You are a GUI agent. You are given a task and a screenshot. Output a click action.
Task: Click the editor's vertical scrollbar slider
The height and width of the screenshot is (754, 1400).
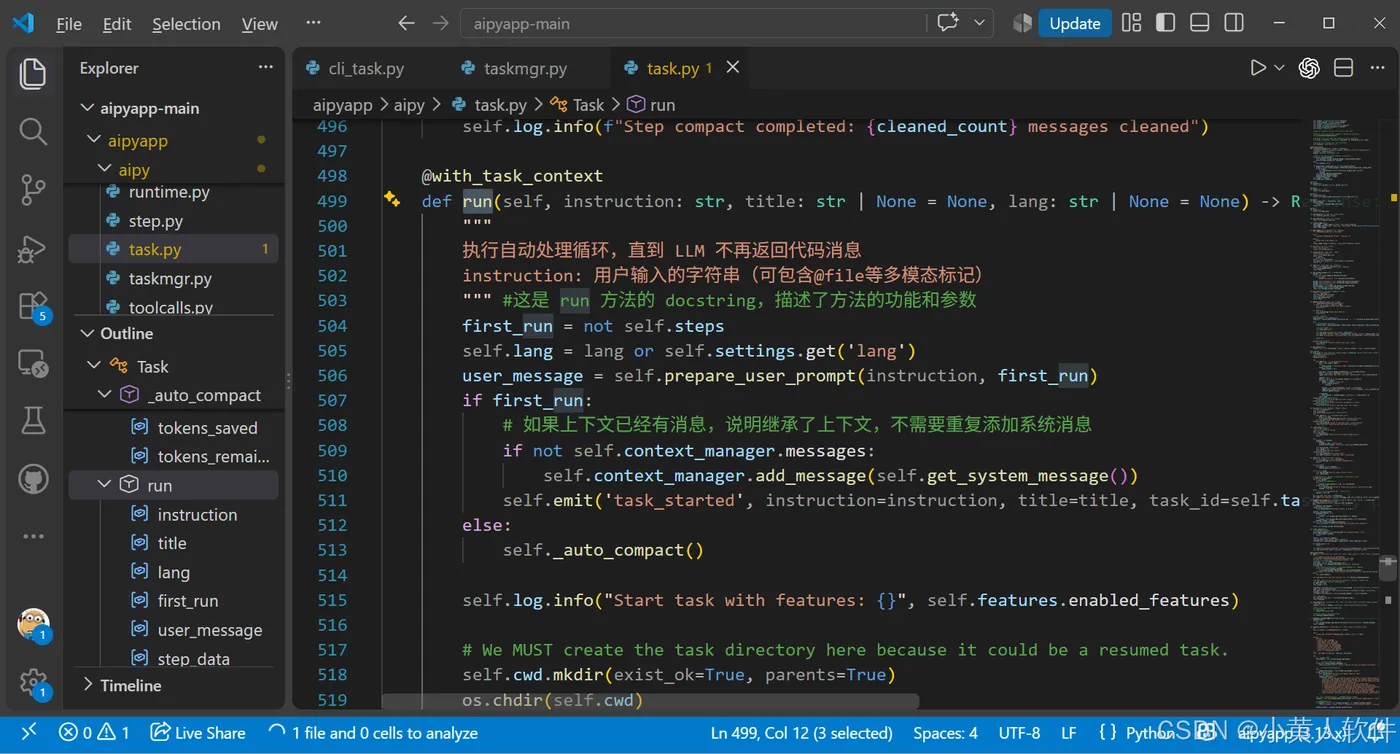[x=1387, y=568]
